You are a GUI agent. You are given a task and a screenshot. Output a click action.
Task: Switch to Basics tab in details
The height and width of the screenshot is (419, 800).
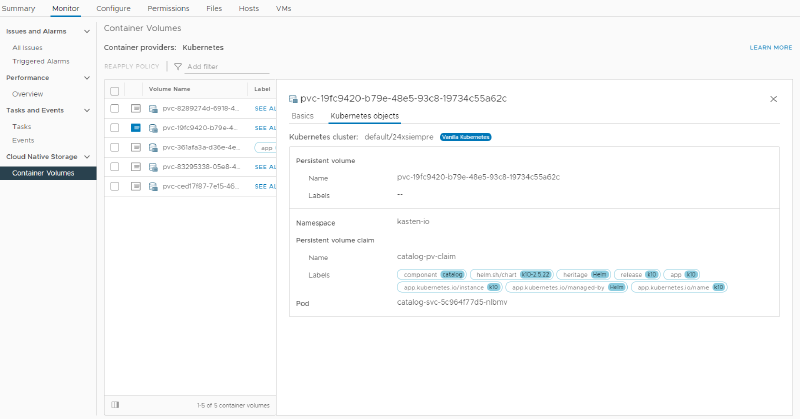click(x=303, y=116)
